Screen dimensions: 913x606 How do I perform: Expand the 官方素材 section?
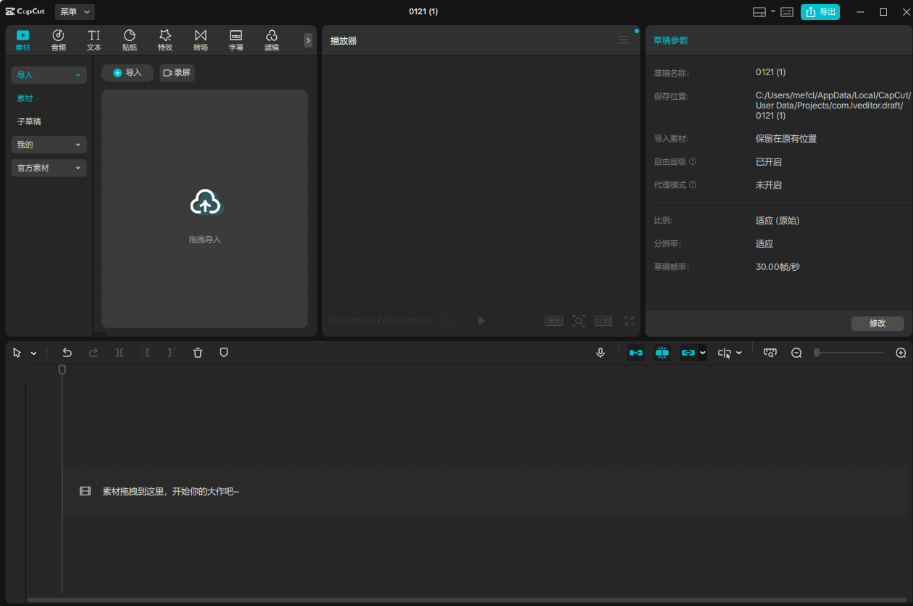(x=49, y=168)
